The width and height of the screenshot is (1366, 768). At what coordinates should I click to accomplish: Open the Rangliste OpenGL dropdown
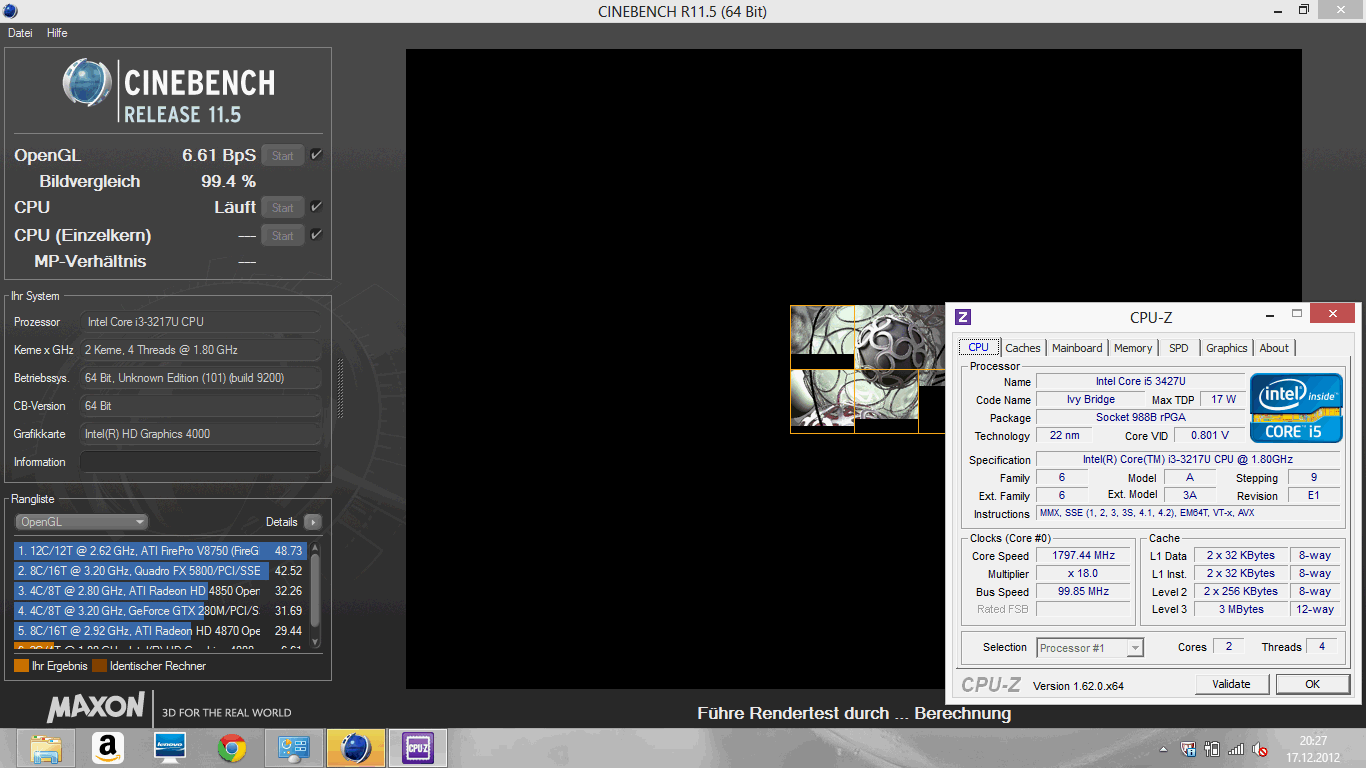pyautogui.click(x=82, y=522)
